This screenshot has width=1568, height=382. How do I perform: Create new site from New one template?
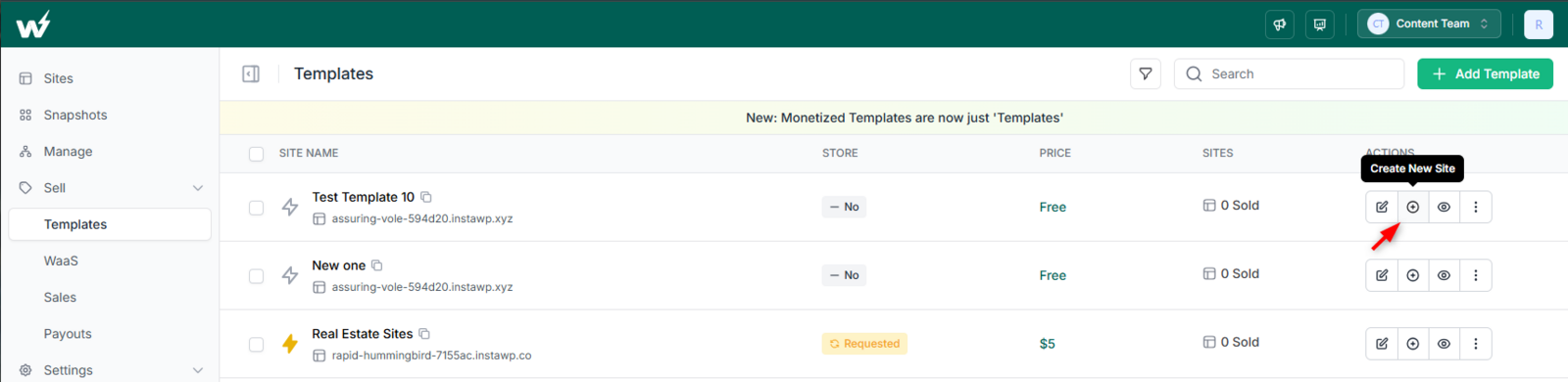pyautogui.click(x=1413, y=275)
